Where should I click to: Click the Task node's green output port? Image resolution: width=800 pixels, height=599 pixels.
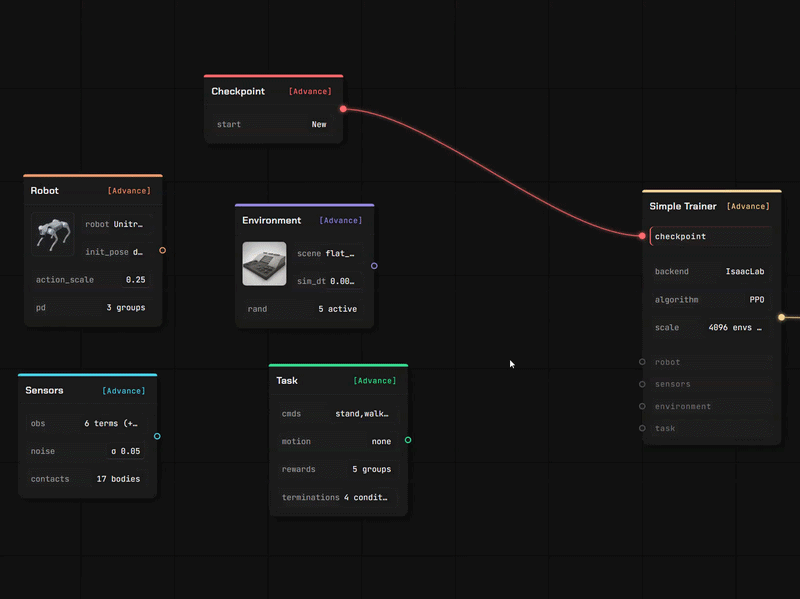coord(408,440)
